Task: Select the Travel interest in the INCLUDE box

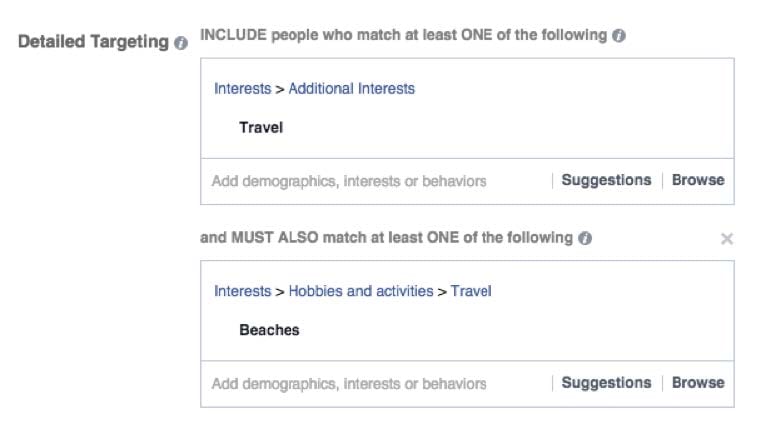Action: (x=261, y=127)
